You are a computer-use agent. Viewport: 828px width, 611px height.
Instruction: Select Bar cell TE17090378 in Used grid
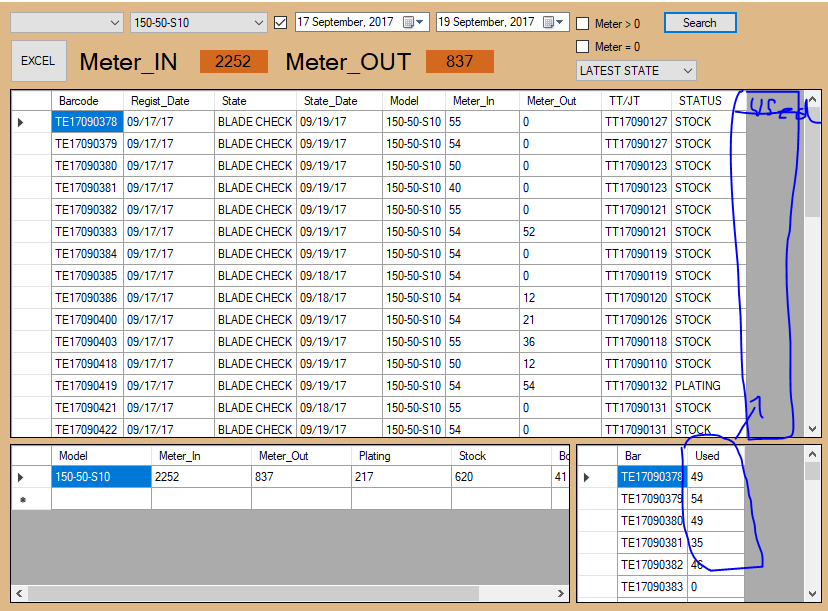[652, 477]
